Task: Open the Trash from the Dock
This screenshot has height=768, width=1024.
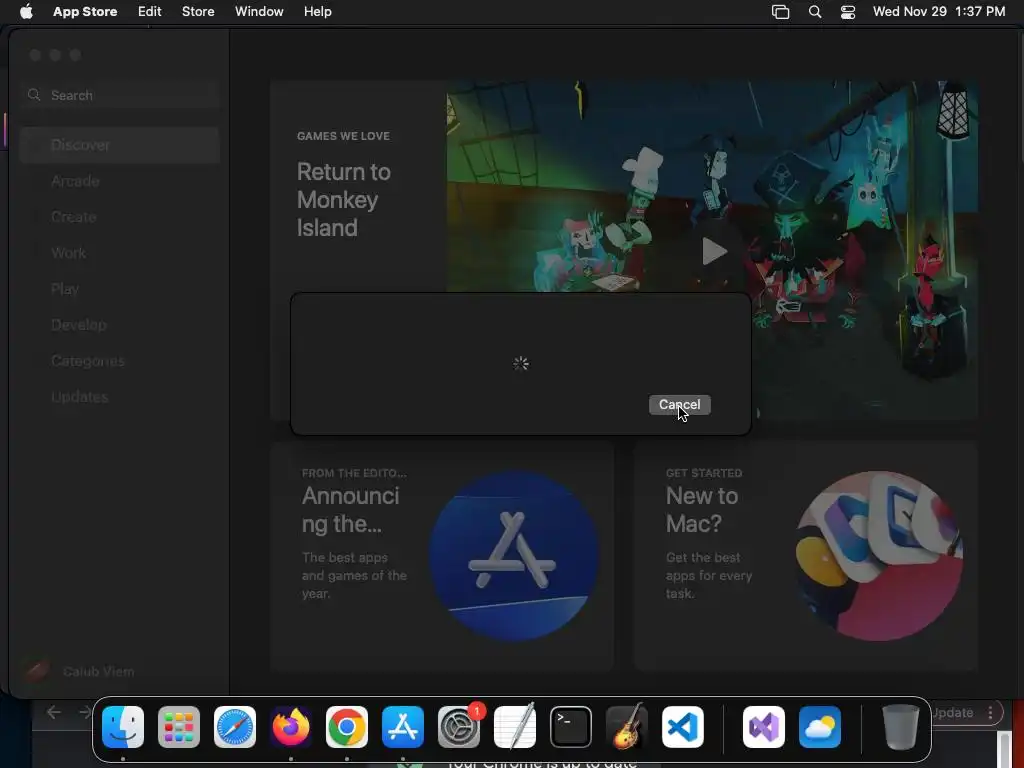Action: 901,727
